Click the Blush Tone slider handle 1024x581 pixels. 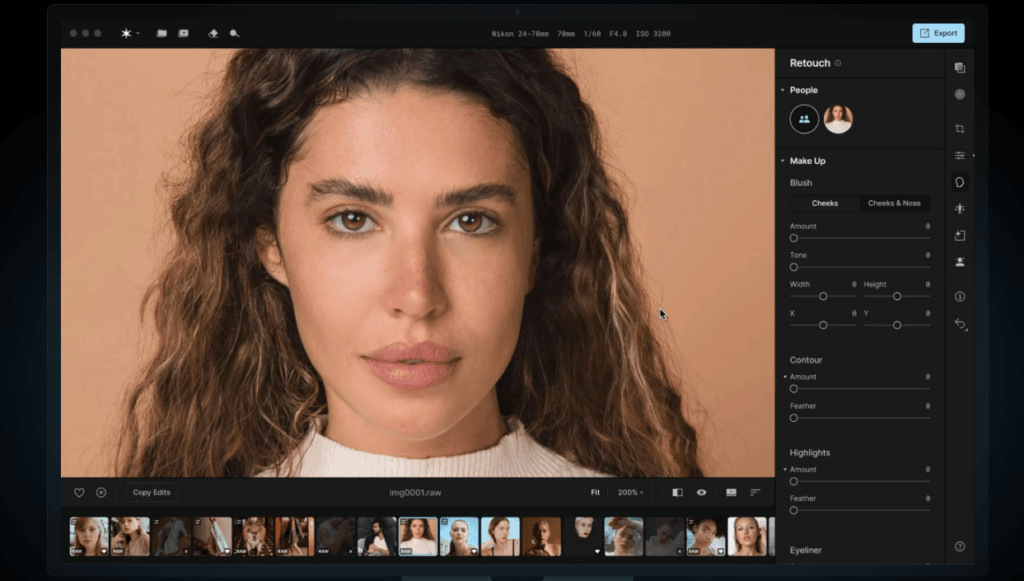coord(793,267)
